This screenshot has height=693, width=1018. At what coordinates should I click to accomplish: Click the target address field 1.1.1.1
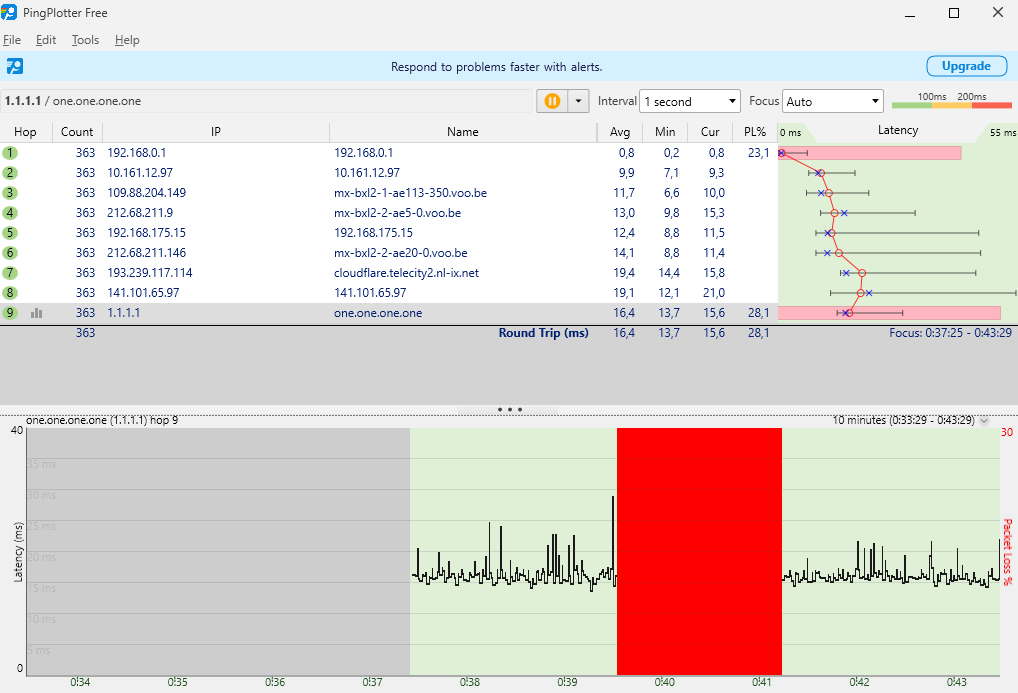266,101
